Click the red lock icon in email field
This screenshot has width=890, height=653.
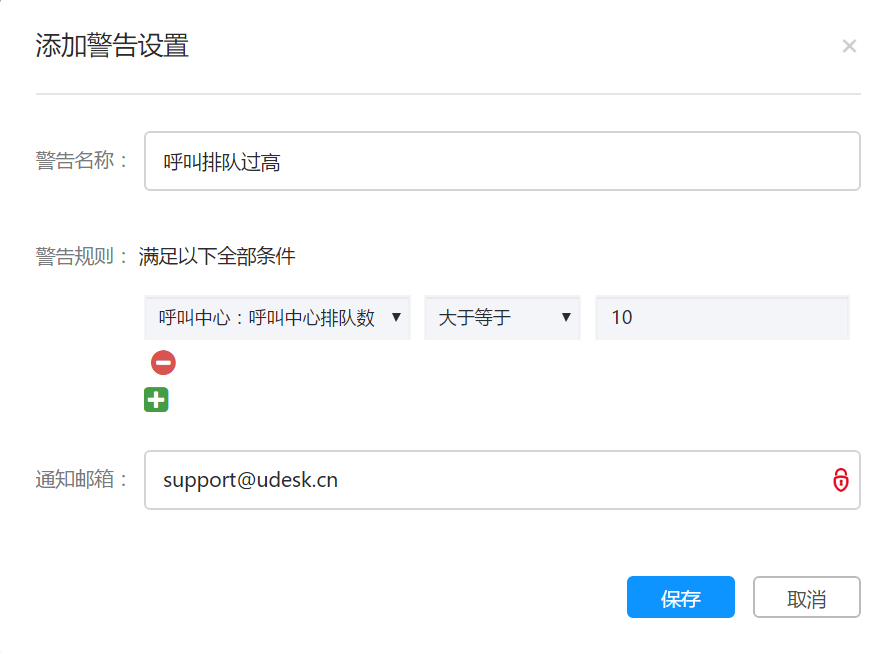coord(841,480)
